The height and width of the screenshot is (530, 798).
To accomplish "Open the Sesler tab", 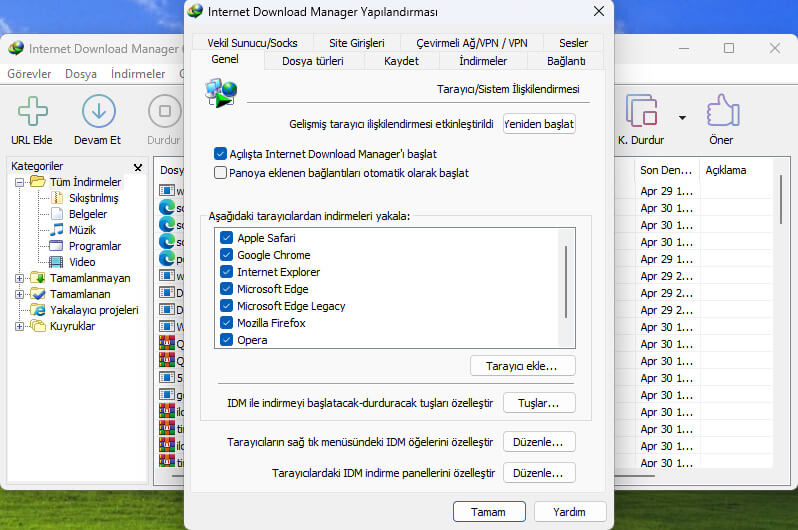I will (x=573, y=43).
